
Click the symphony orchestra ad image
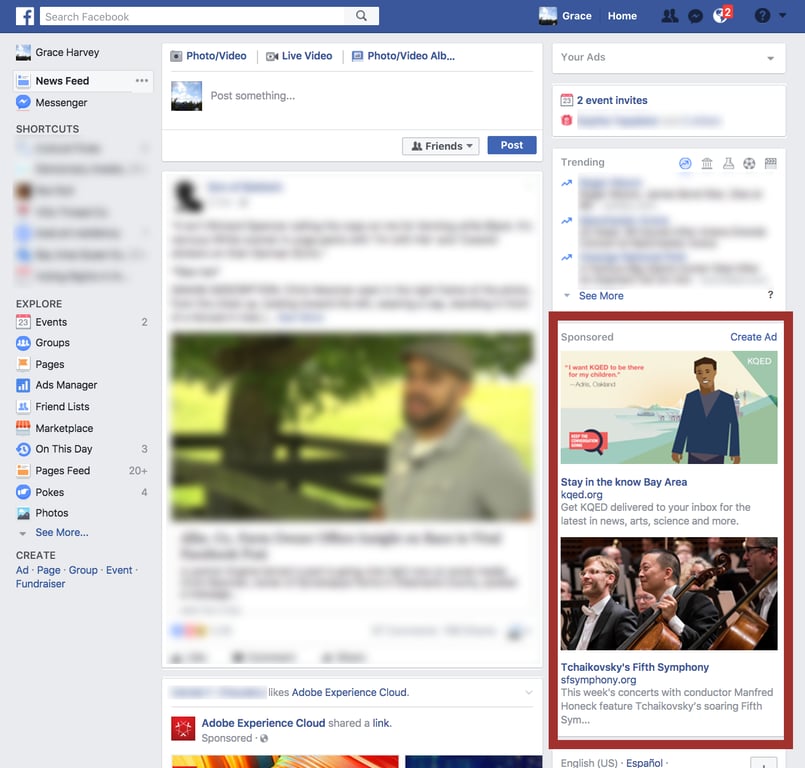tap(669, 593)
